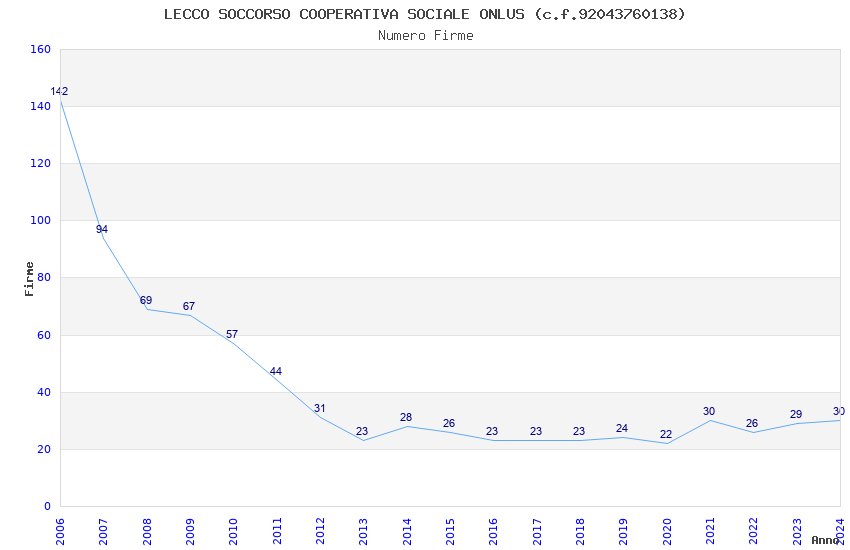The width and height of the screenshot is (850, 550).
Task: Click the 140 tick on Firme axis
Action: pyautogui.click(x=41, y=106)
